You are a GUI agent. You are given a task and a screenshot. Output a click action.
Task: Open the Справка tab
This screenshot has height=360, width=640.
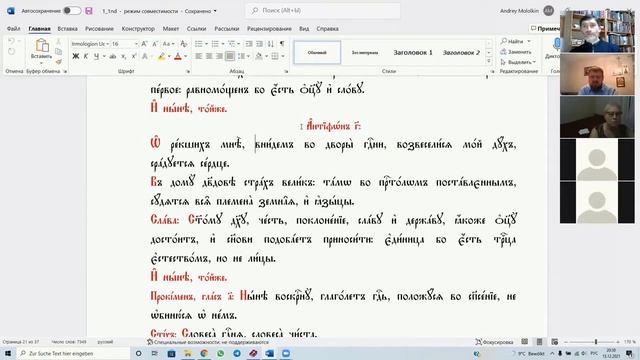pos(327,29)
